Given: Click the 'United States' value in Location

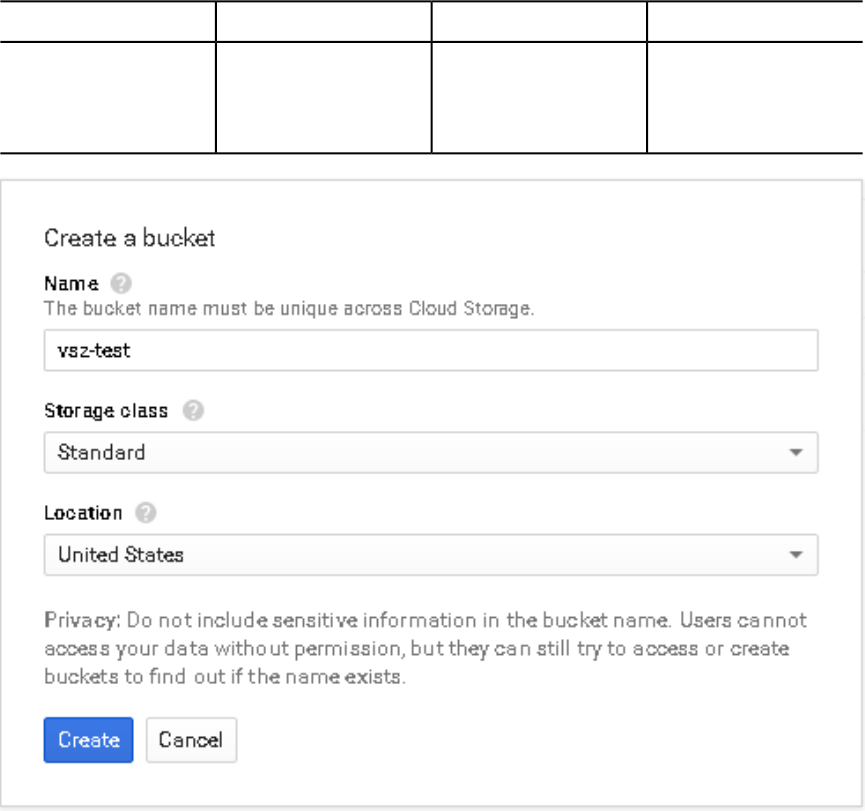Looking at the screenshot, I should click(121, 555).
